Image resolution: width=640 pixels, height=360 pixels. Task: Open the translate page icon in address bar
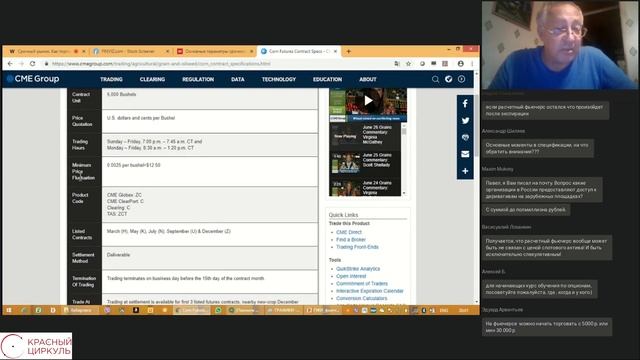(x=397, y=64)
